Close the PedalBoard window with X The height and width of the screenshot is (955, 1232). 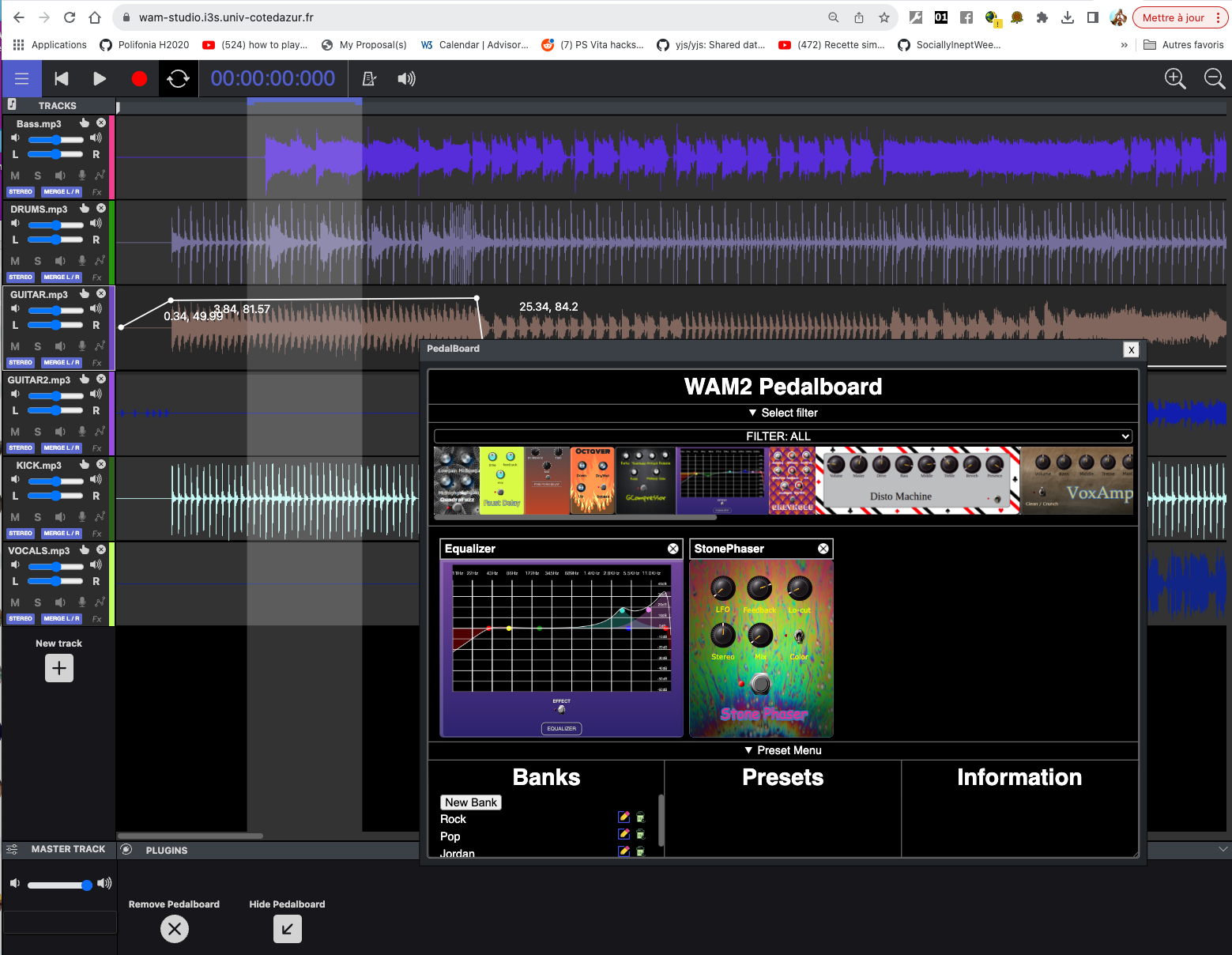click(x=1132, y=349)
